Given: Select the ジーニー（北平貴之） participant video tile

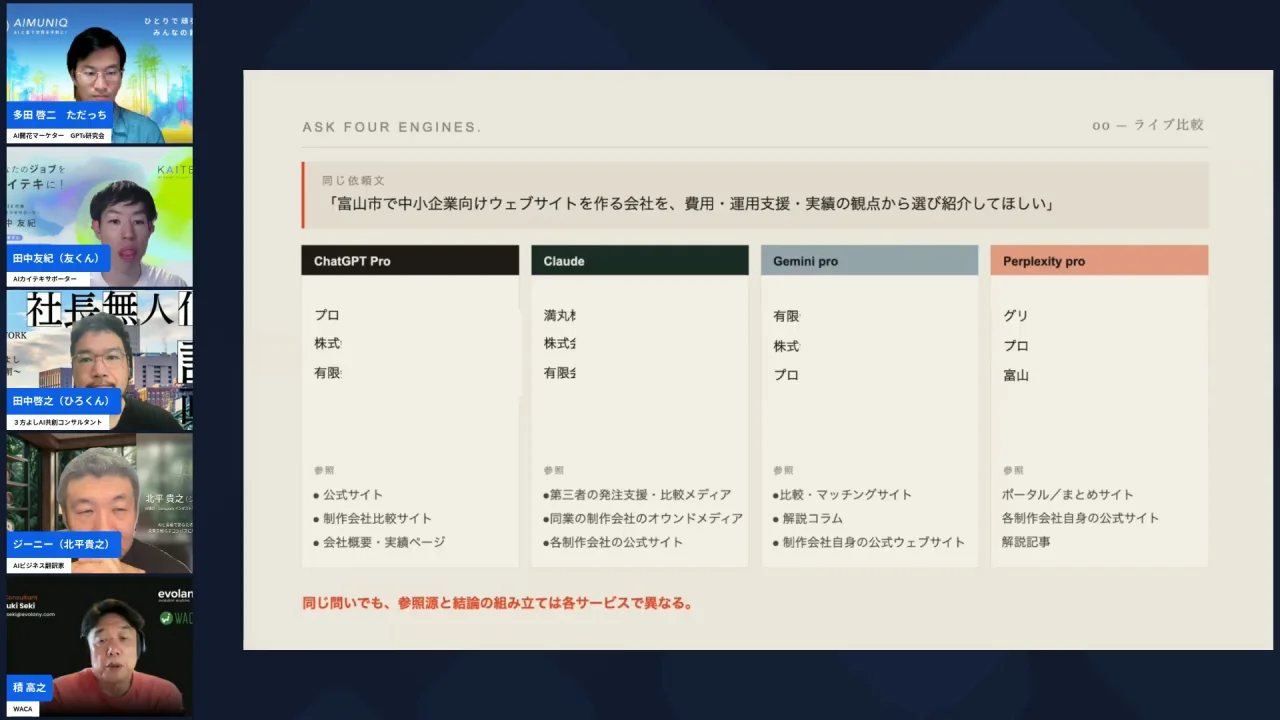Looking at the screenshot, I should pos(100,503).
